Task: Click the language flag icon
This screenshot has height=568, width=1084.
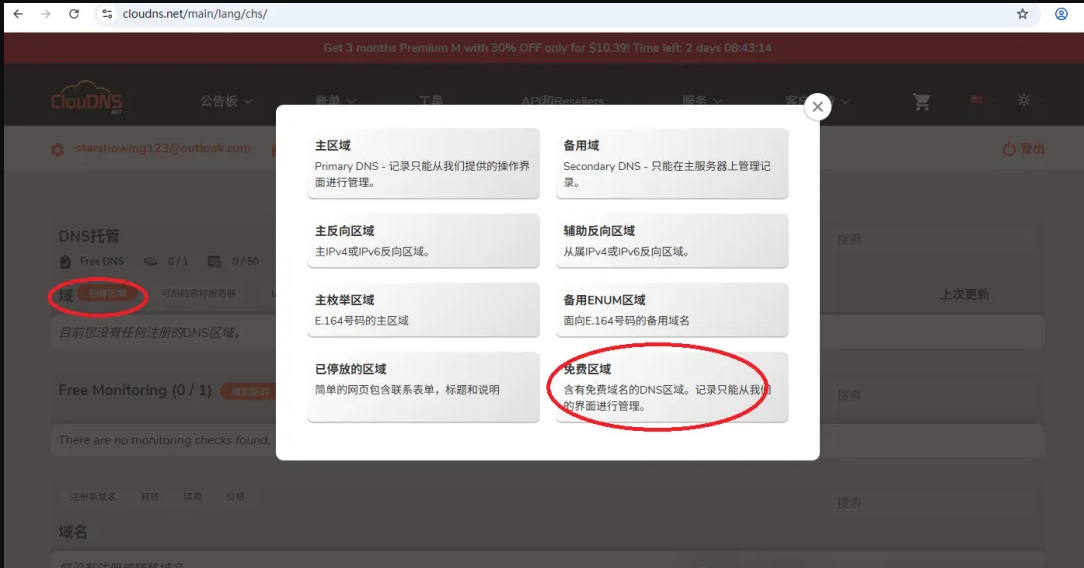Action: point(976,100)
